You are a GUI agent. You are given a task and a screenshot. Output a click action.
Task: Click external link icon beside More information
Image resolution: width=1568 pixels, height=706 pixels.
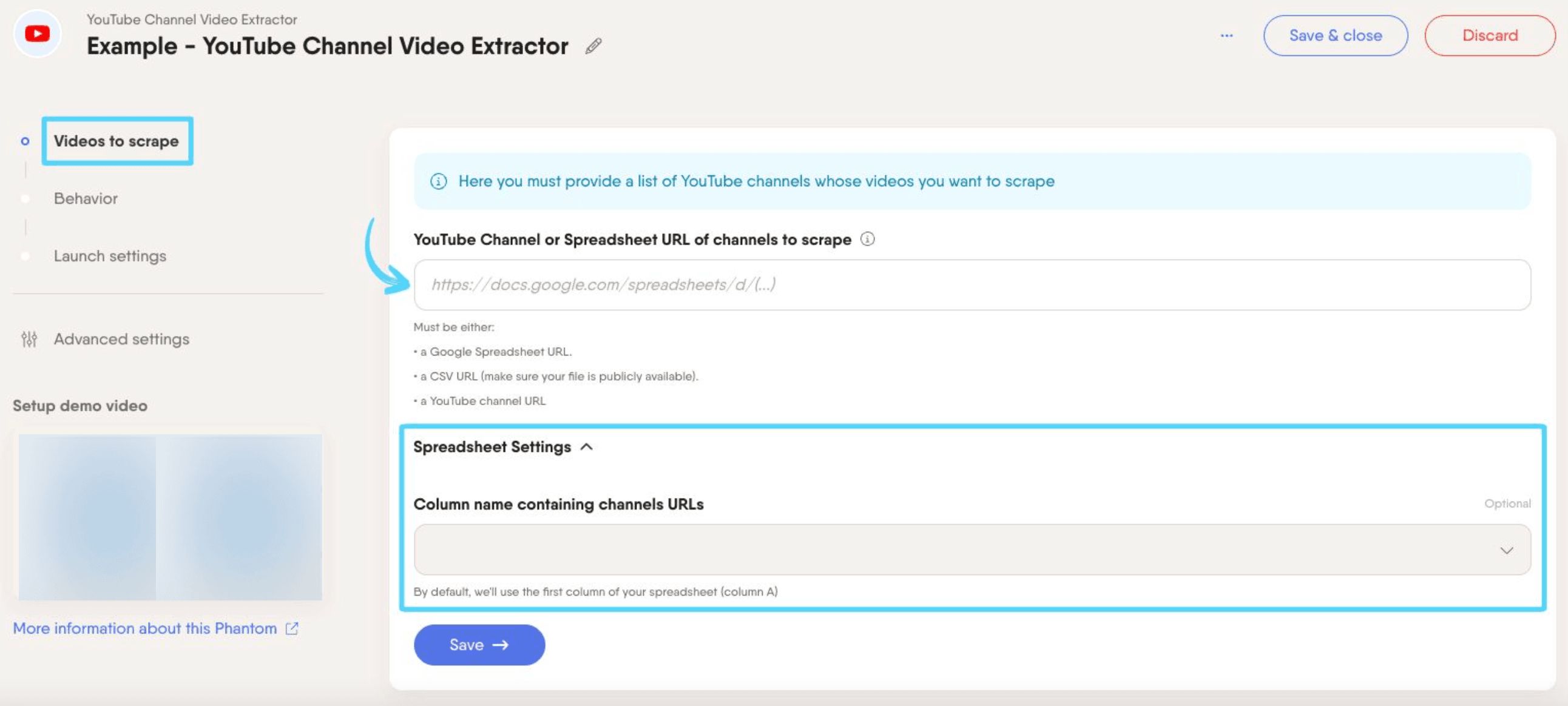coord(292,628)
